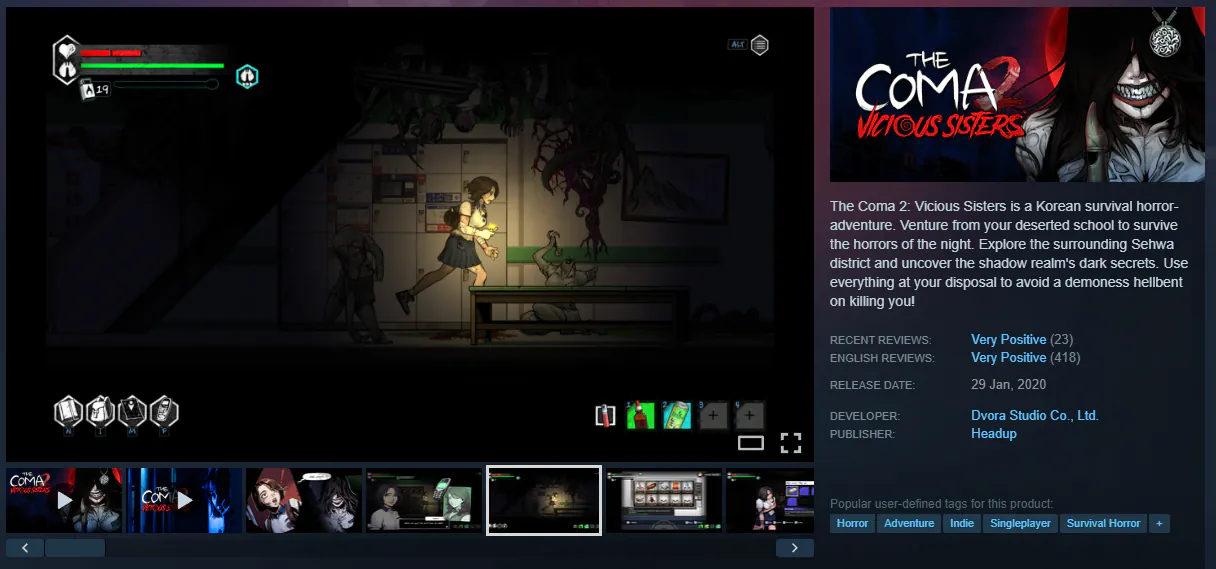This screenshot has width=1216, height=569.
Task: Click empty item slot 4 plus icon
Action: coord(750,415)
